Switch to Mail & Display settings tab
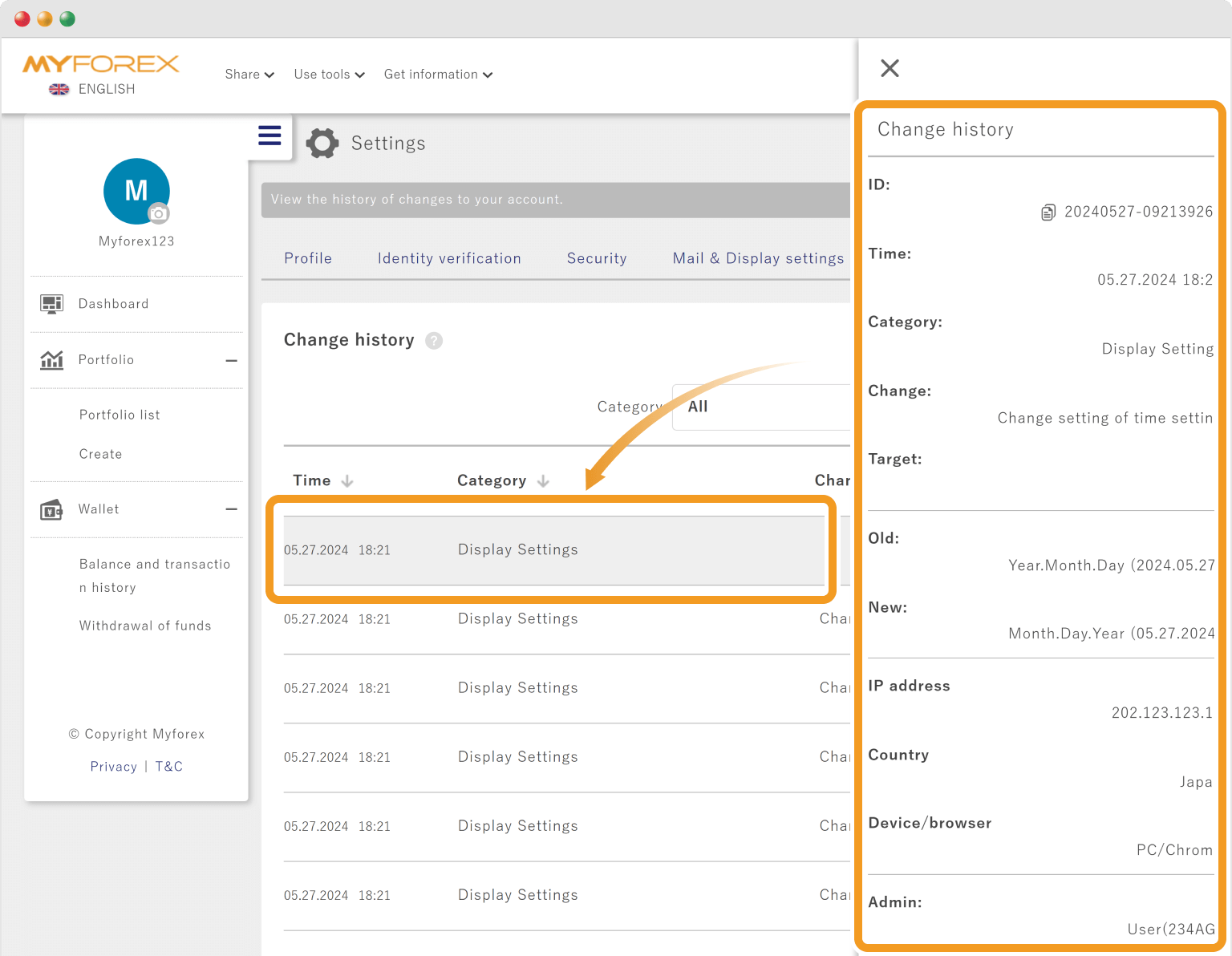Viewport: 1232px width, 956px height. 758,258
